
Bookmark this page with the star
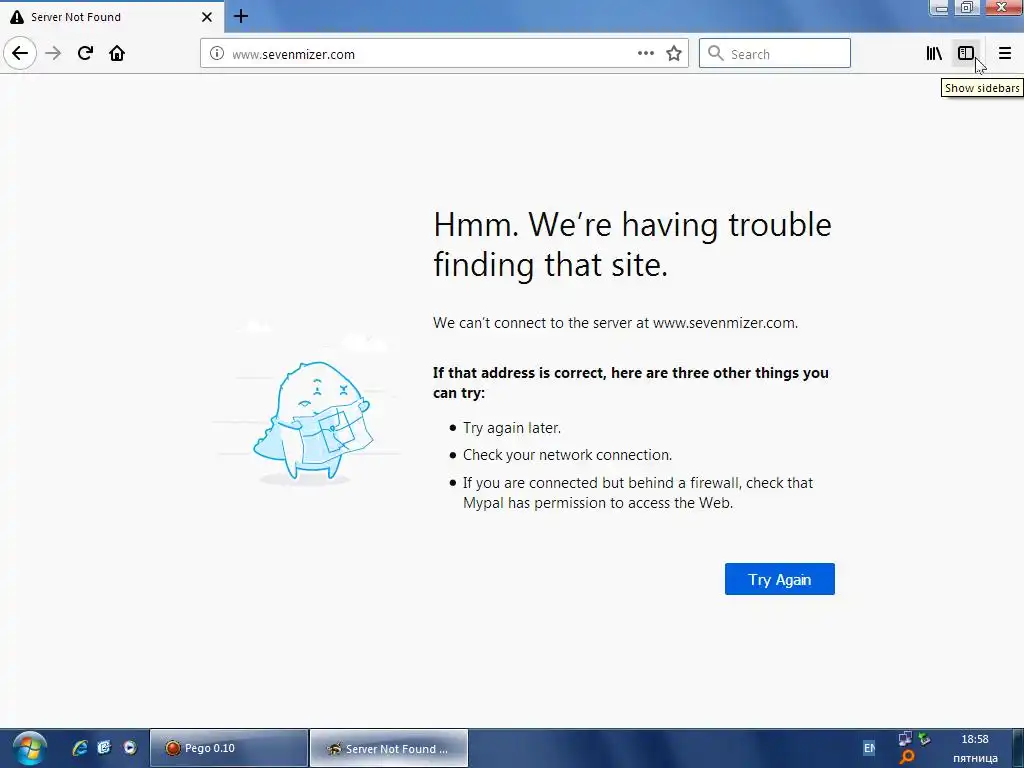tap(674, 54)
